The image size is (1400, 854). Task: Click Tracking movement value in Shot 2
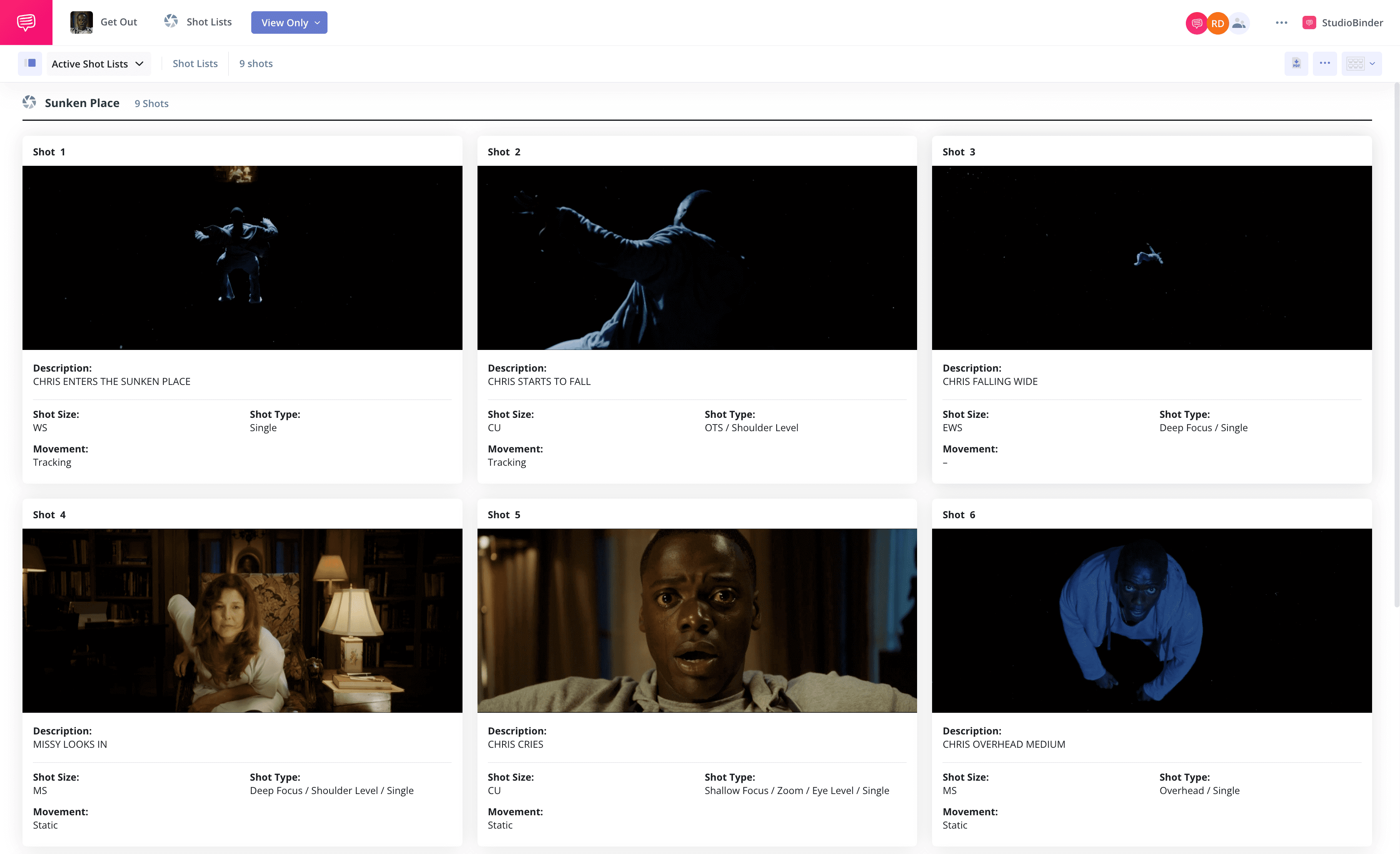coord(507,462)
